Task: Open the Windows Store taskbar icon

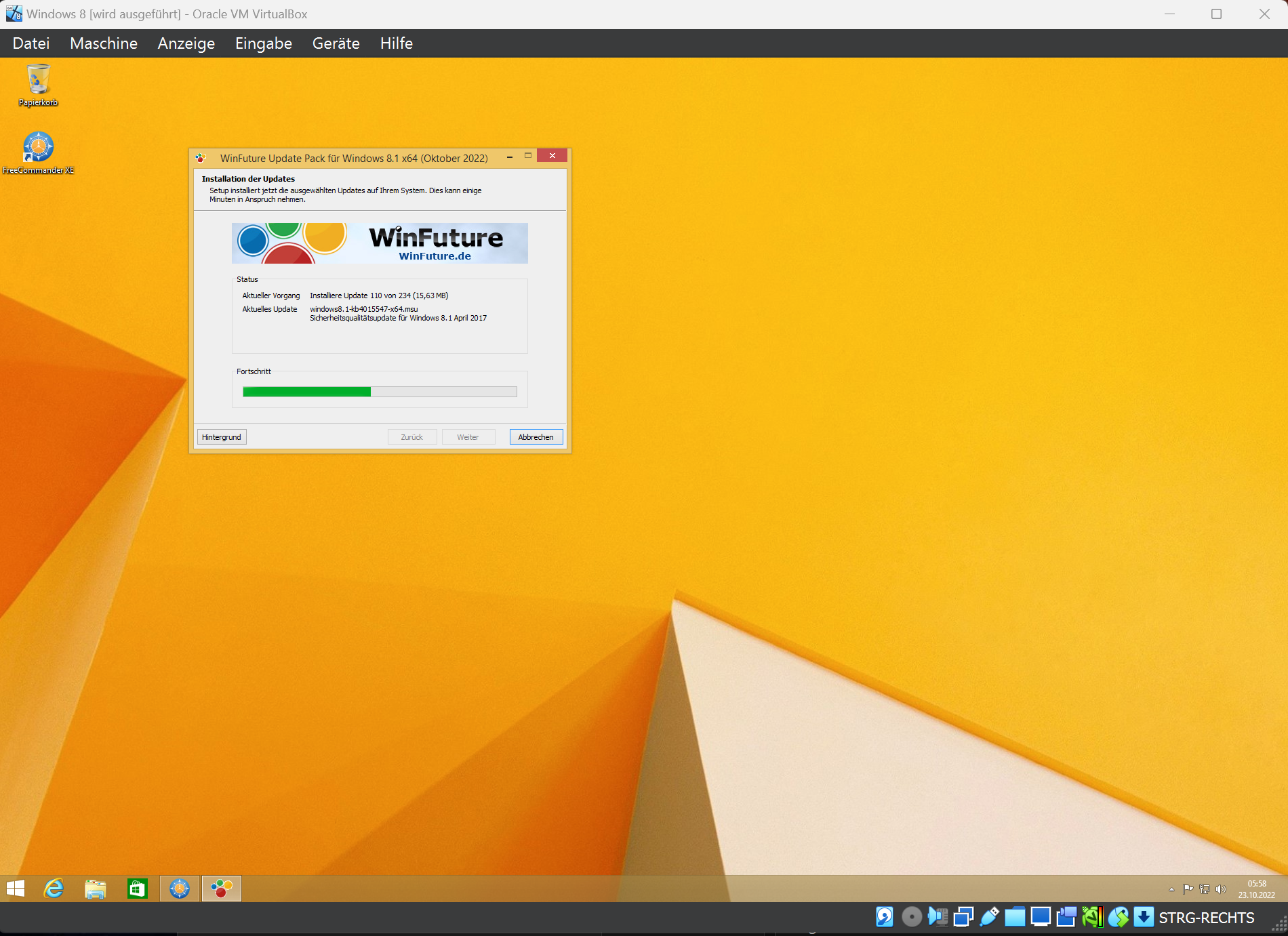Action: [138, 889]
